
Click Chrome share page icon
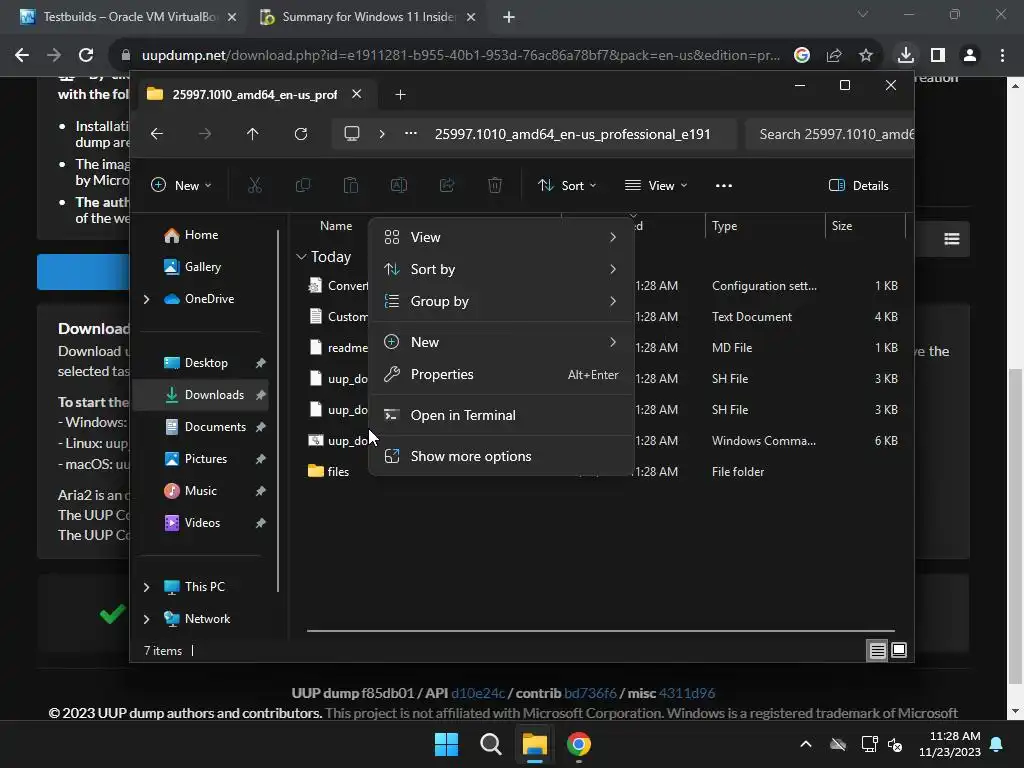tap(834, 55)
